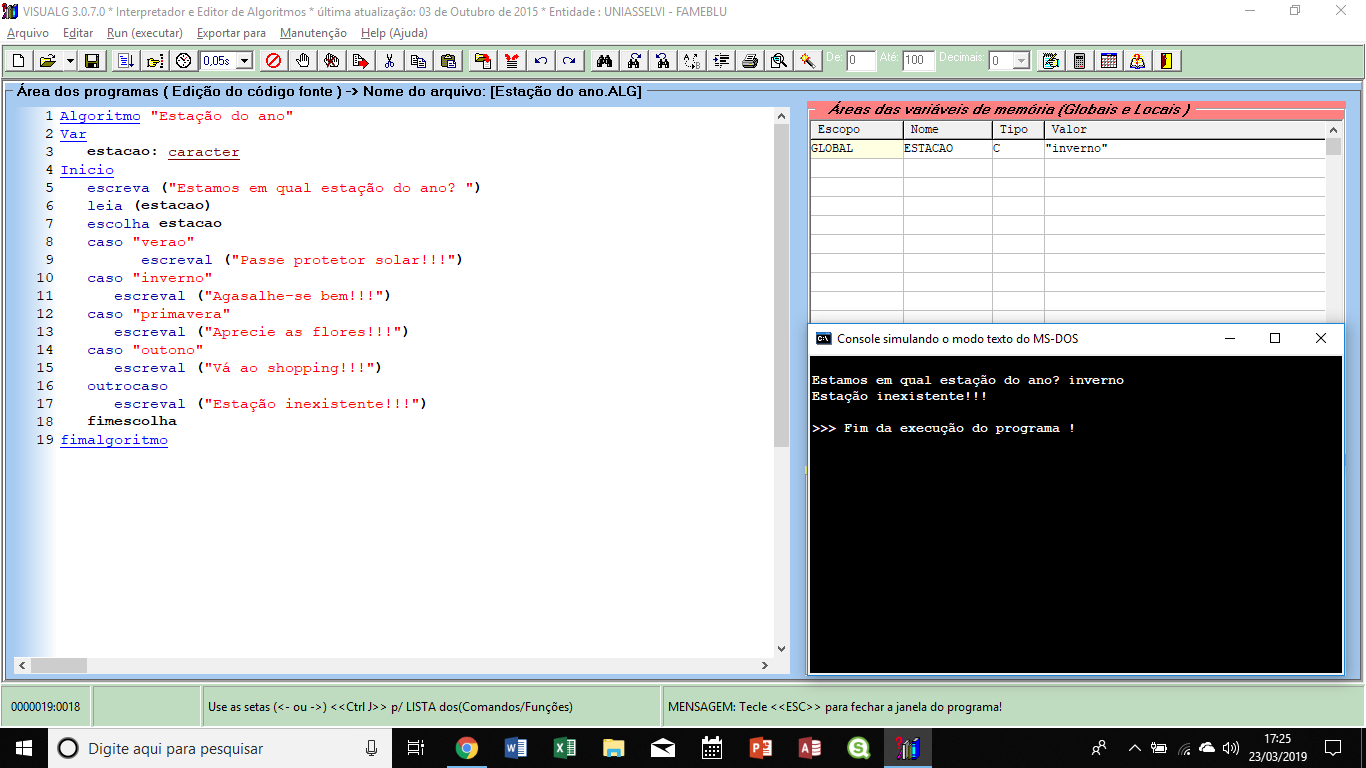Run the algorithm from toolbar
1366x768 pixels.
pyautogui.click(x=125, y=61)
